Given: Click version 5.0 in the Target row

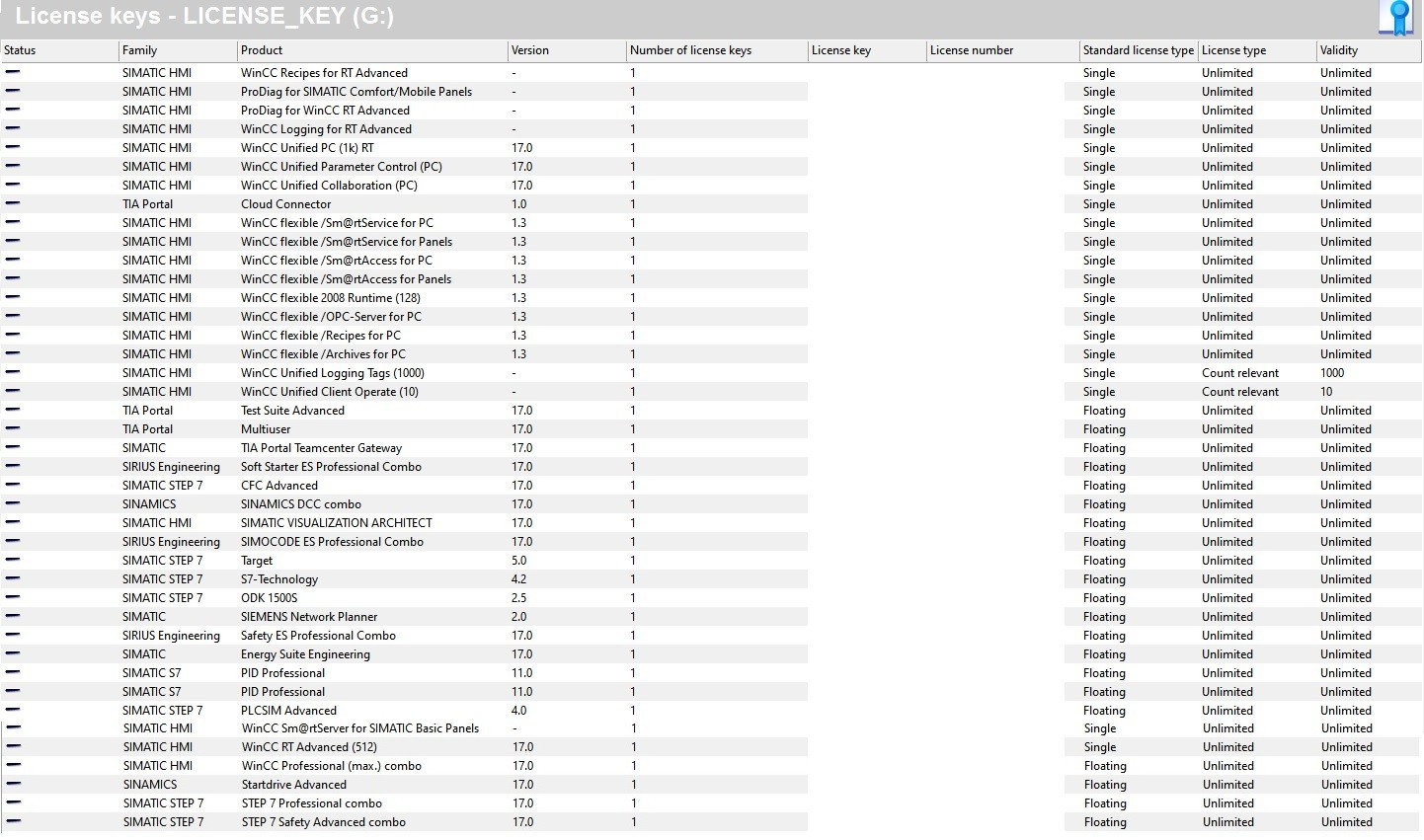Looking at the screenshot, I should (519, 561).
